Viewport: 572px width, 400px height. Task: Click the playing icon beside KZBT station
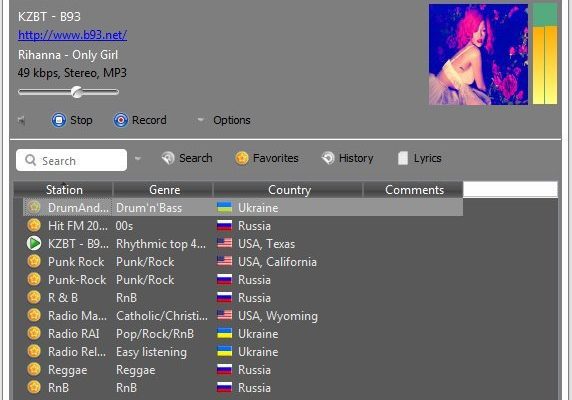(34, 243)
